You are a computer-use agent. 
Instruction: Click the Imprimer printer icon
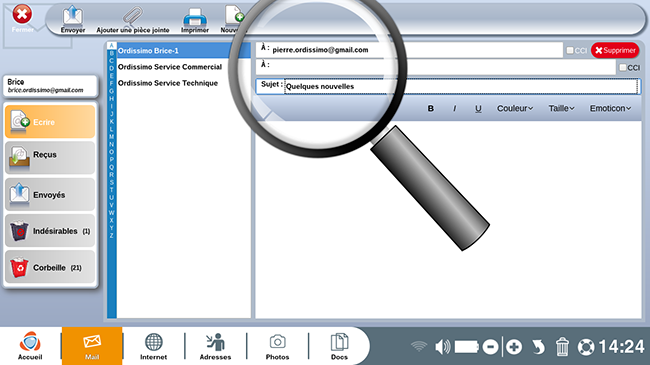(x=194, y=17)
